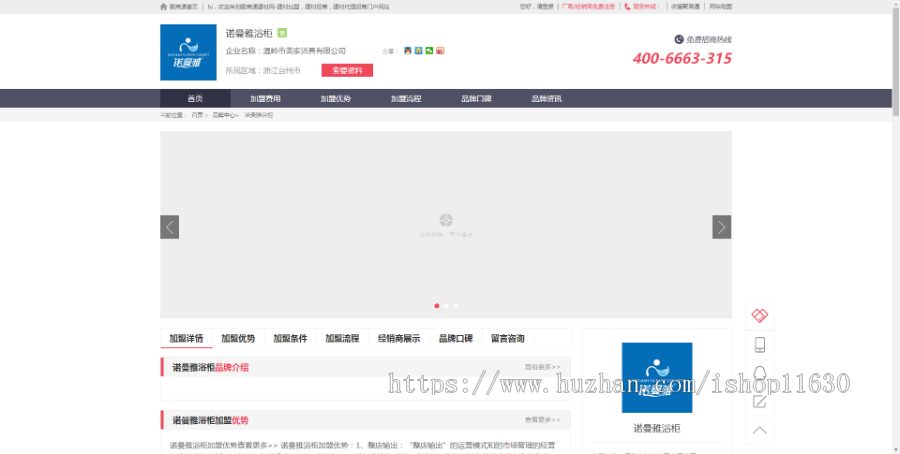
Task: Share via the orange share icon
Action: [440, 51]
